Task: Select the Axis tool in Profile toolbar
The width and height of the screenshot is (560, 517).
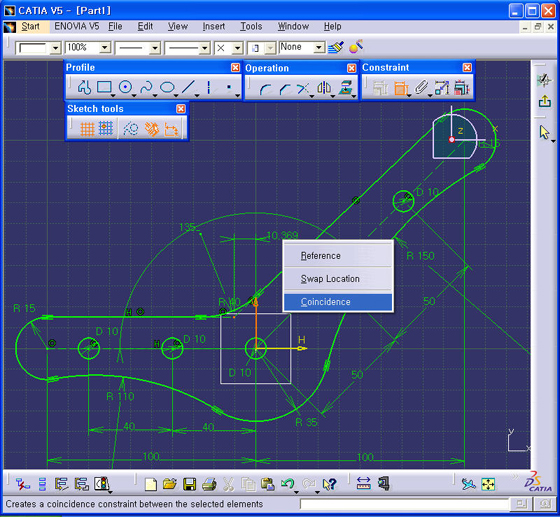Action: click(x=209, y=87)
